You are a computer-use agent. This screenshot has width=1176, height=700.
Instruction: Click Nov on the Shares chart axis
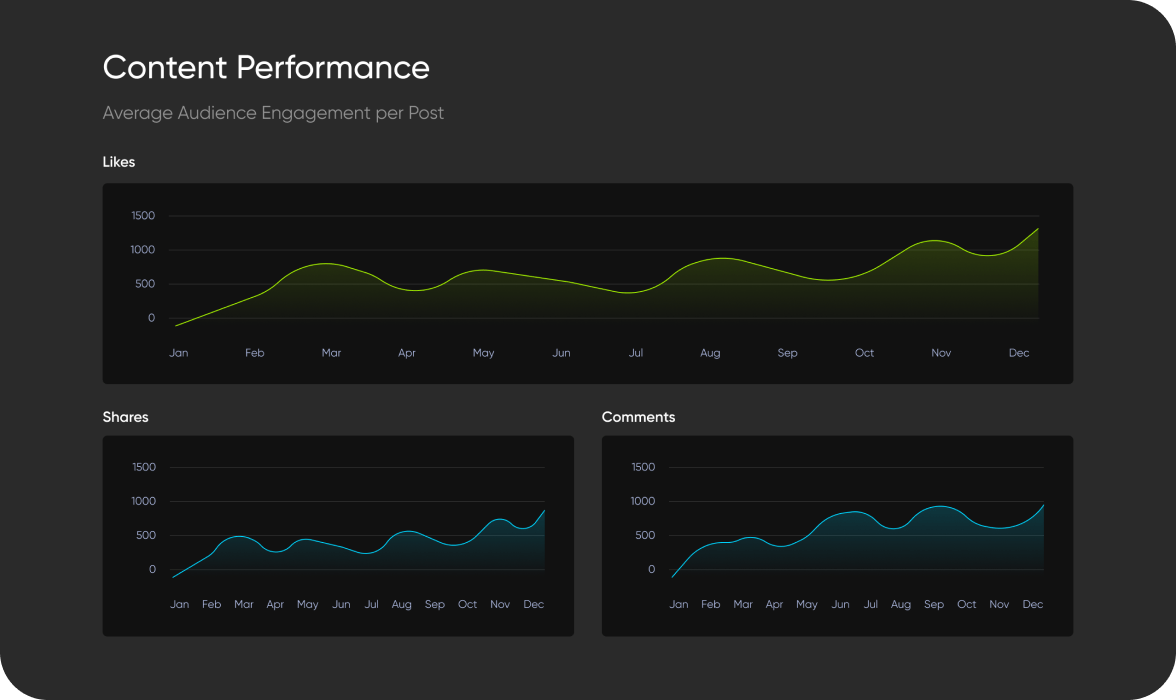(x=500, y=604)
